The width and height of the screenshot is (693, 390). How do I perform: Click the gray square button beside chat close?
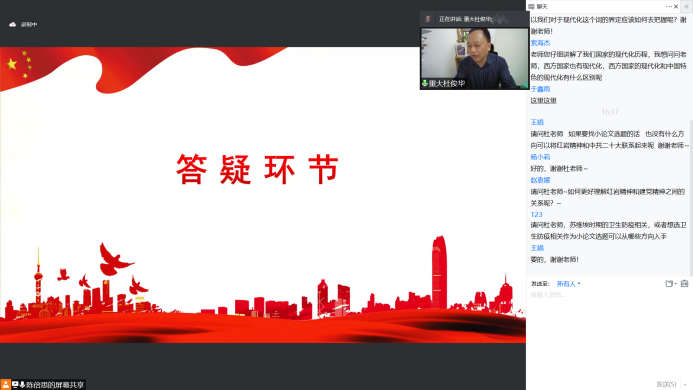686,6
